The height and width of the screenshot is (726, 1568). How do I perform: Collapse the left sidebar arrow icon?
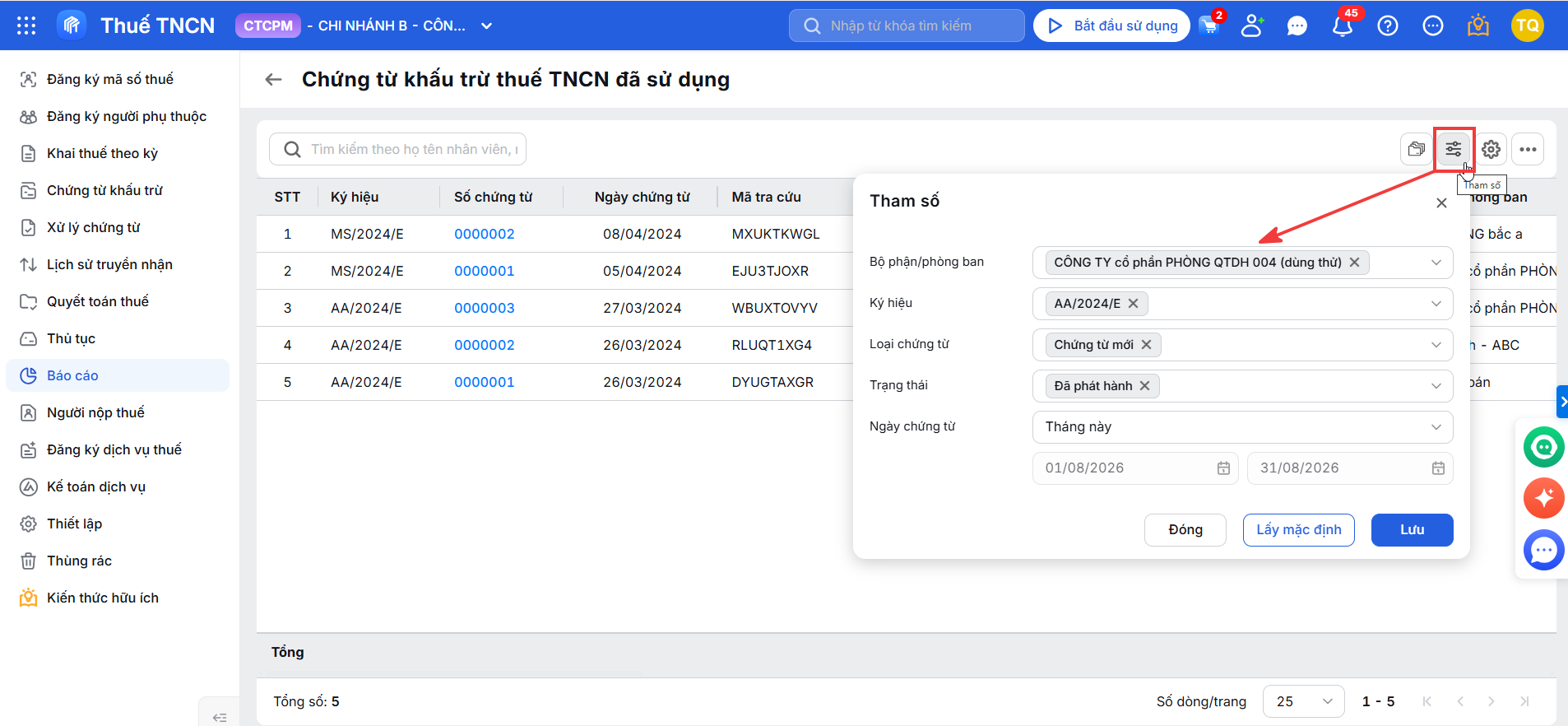click(220, 717)
